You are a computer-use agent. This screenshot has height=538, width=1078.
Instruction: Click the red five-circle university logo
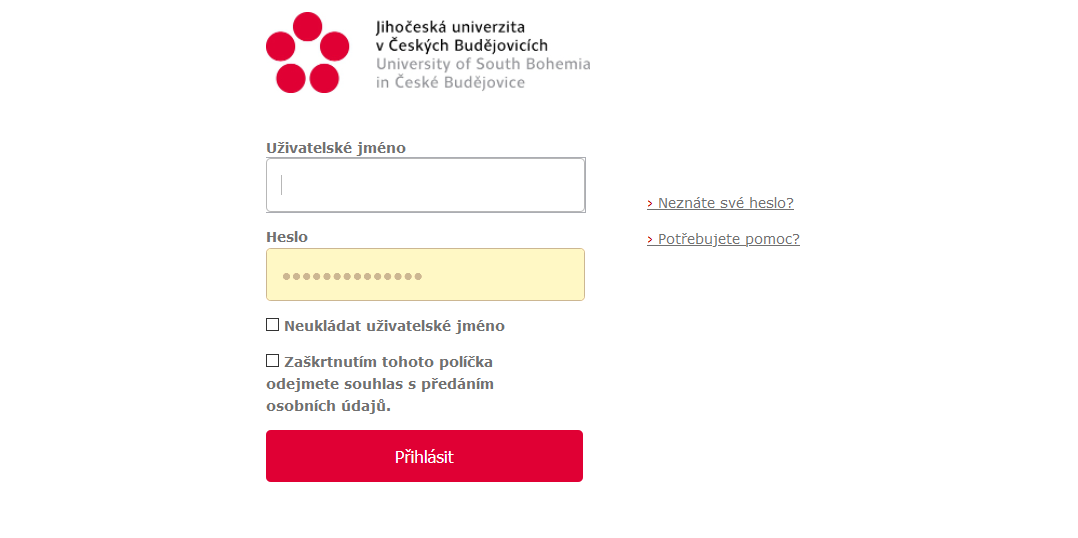click(307, 52)
